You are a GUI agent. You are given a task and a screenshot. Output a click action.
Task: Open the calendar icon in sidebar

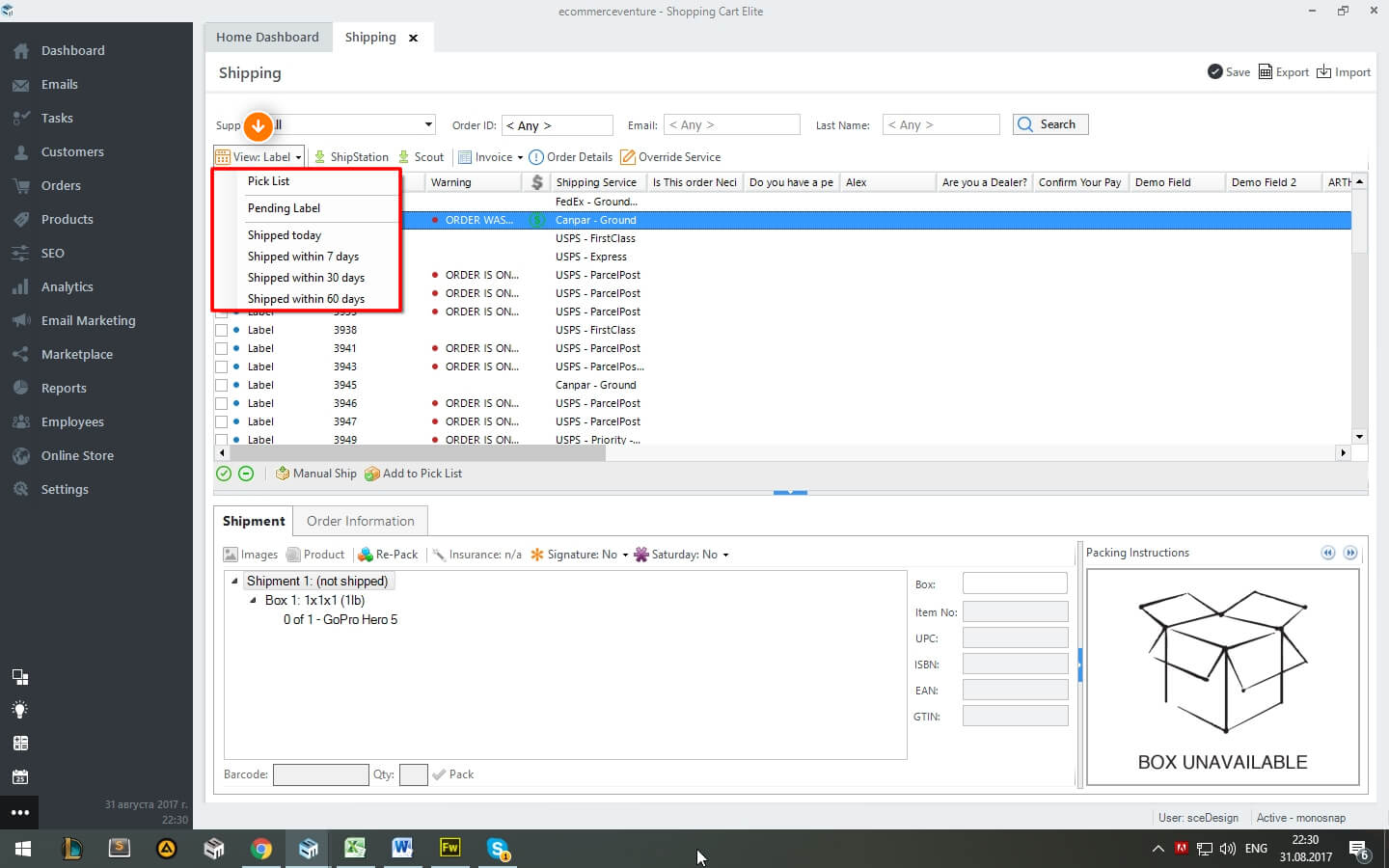pos(20,777)
